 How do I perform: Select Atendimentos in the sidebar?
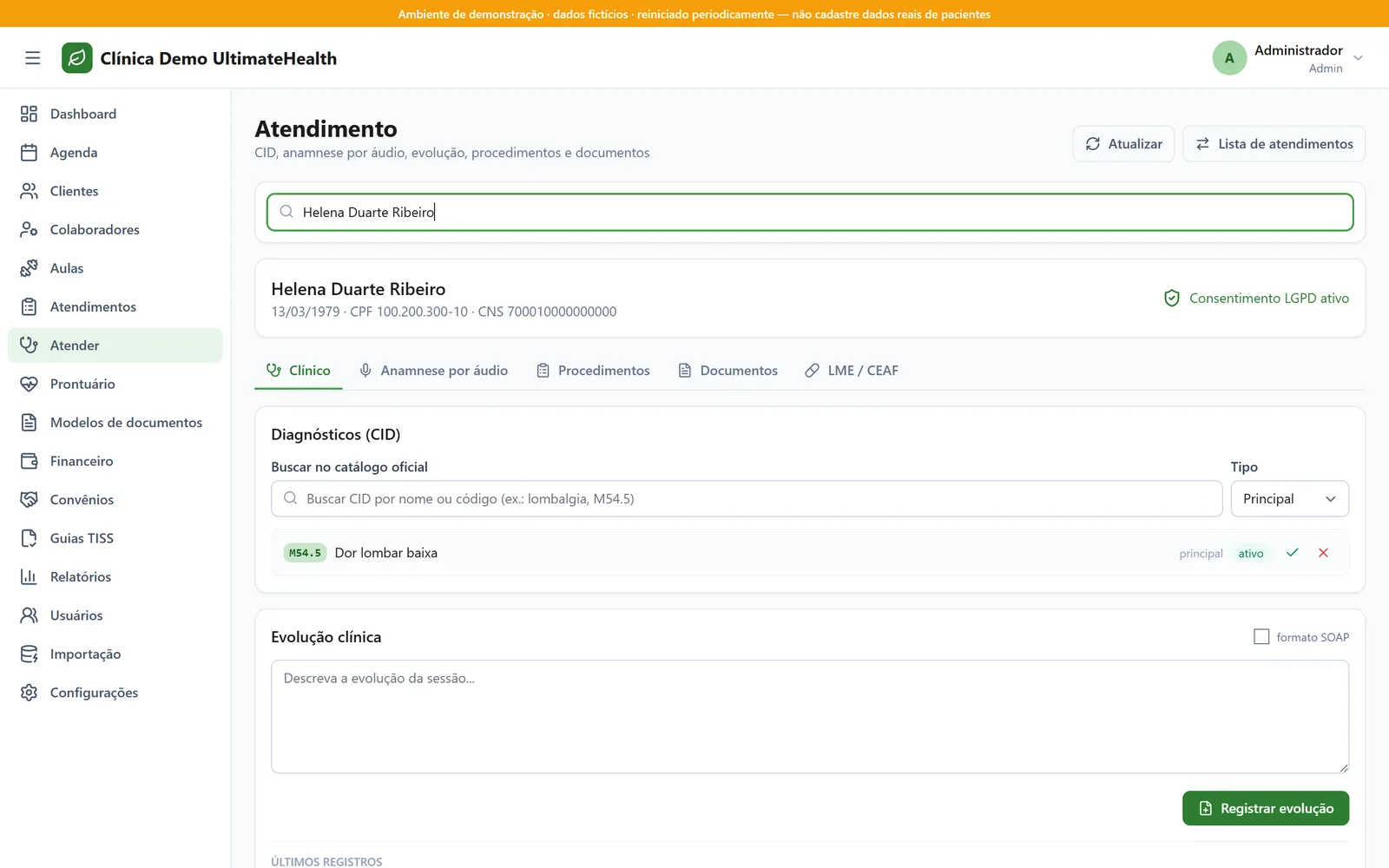[115, 307]
